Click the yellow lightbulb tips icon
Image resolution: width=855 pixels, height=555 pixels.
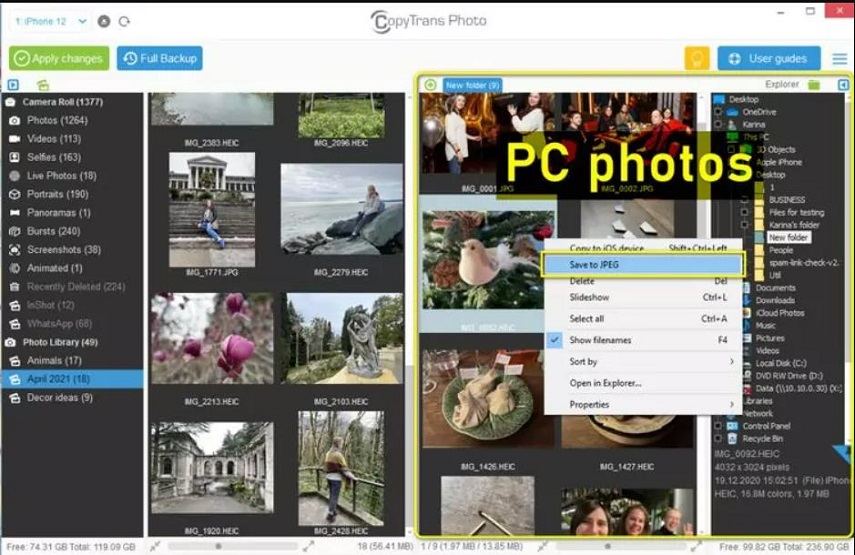point(696,59)
